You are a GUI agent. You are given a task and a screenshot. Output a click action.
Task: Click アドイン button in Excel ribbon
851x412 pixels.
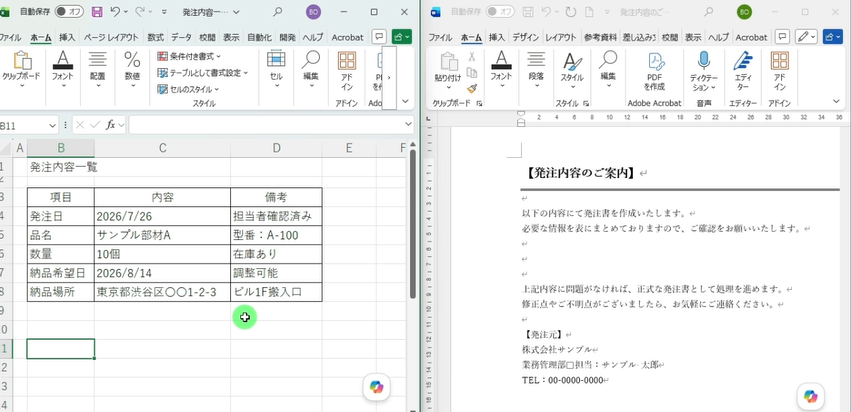pyautogui.click(x=347, y=71)
